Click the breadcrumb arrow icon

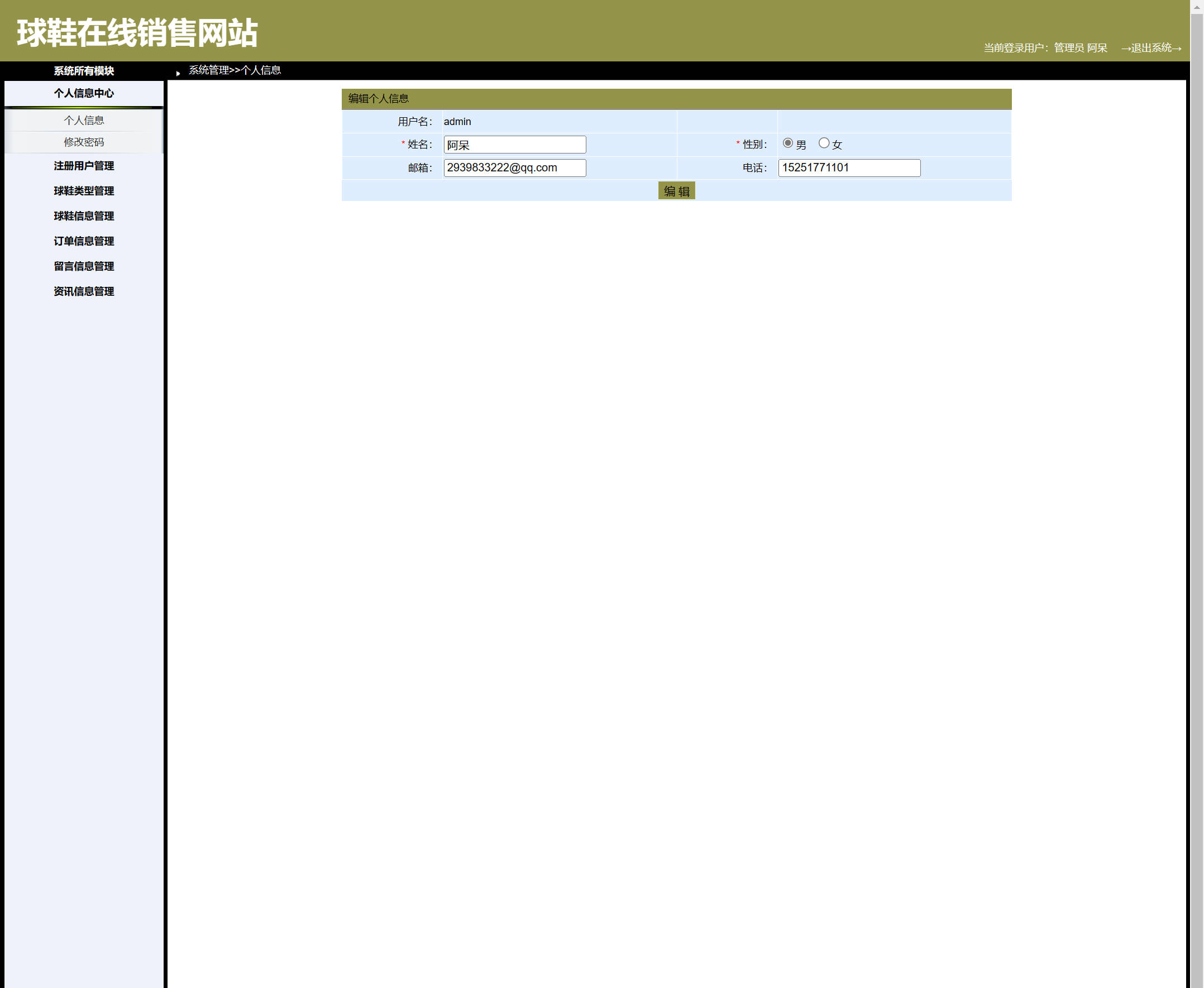pos(178,73)
